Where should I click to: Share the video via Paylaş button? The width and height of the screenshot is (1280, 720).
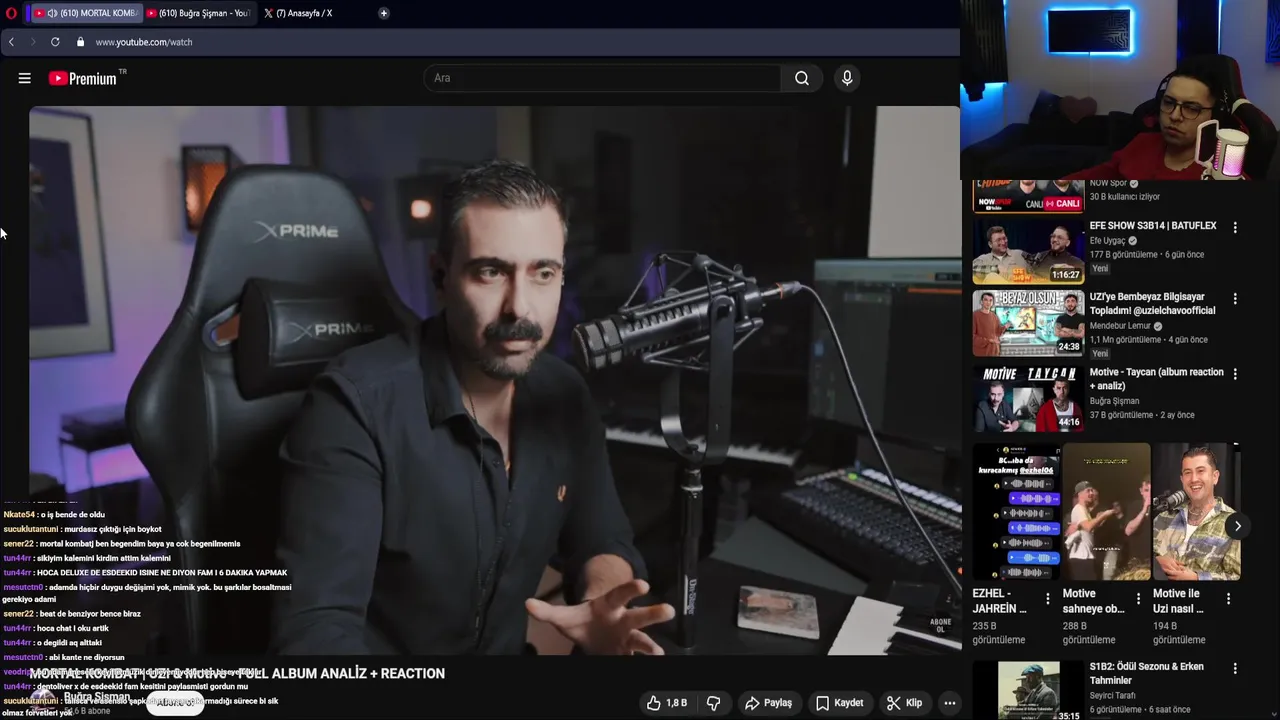[768, 703]
